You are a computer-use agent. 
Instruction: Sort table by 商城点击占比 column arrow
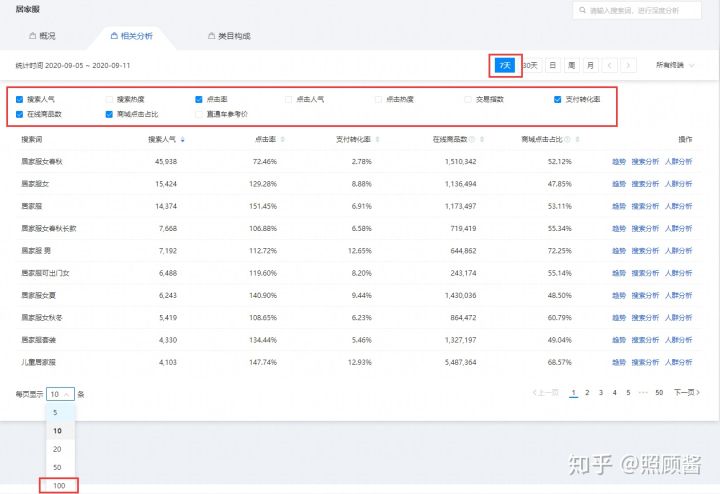[x=577, y=140]
